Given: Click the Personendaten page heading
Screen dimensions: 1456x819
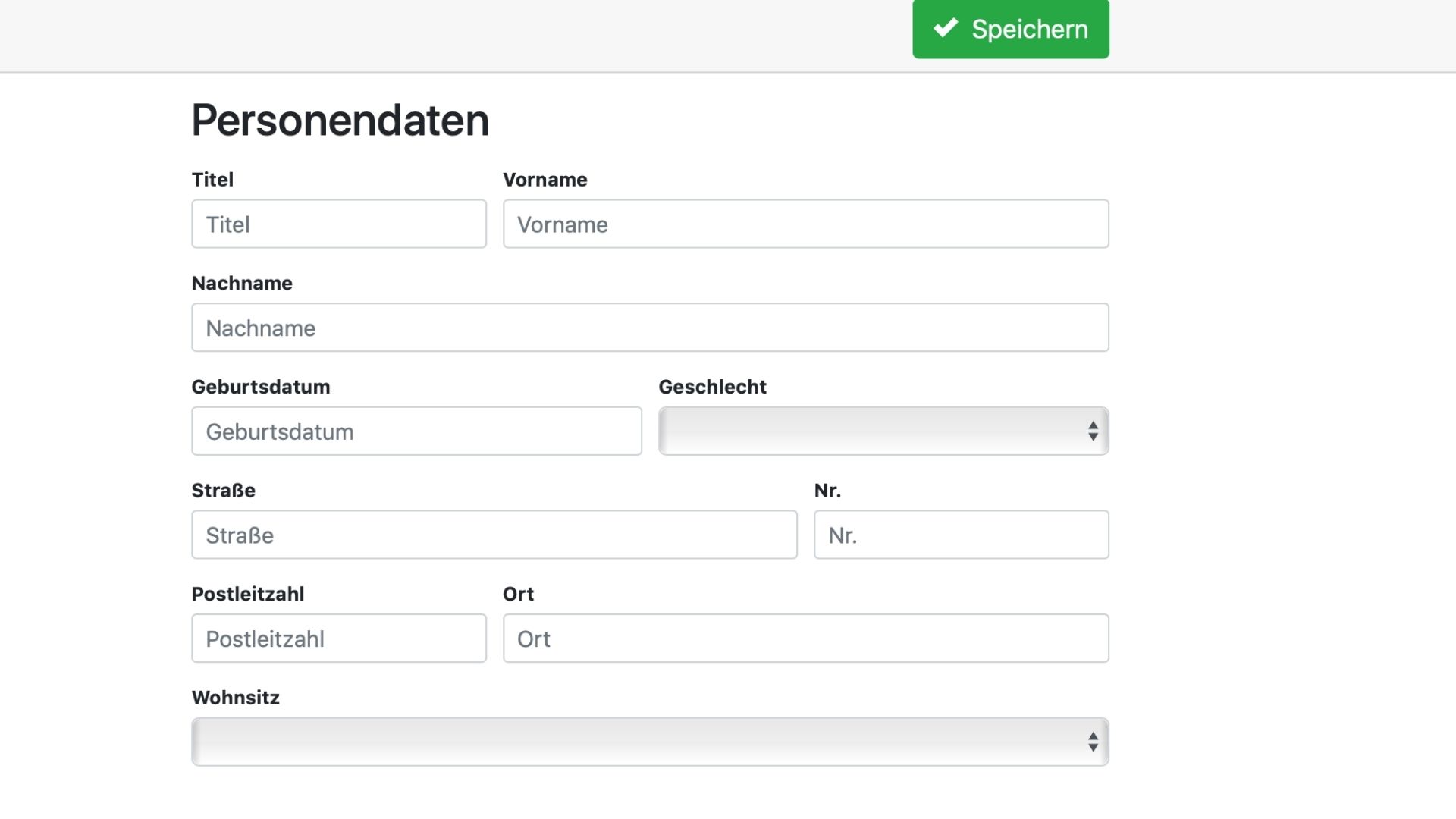Looking at the screenshot, I should [340, 120].
